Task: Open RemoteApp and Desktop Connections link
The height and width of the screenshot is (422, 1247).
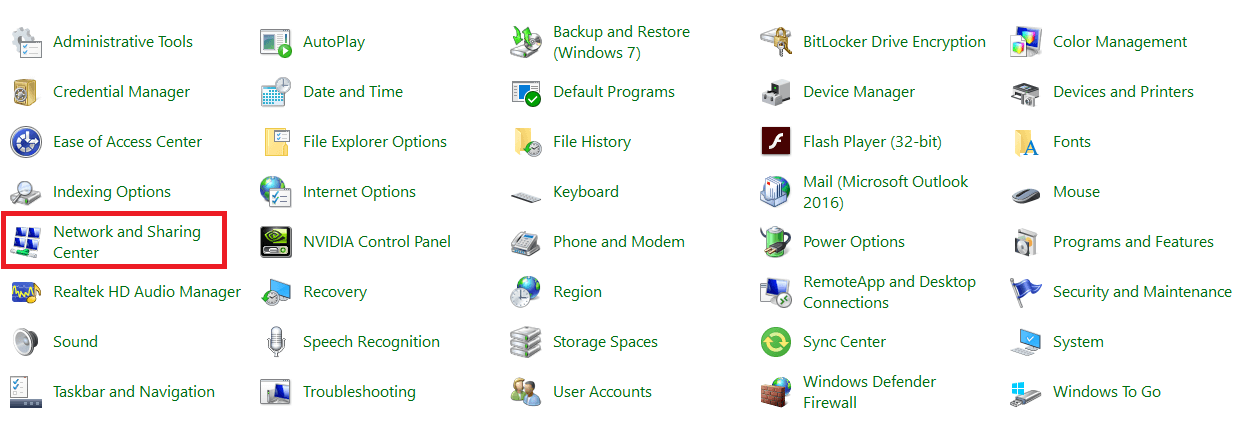Action: point(889,292)
